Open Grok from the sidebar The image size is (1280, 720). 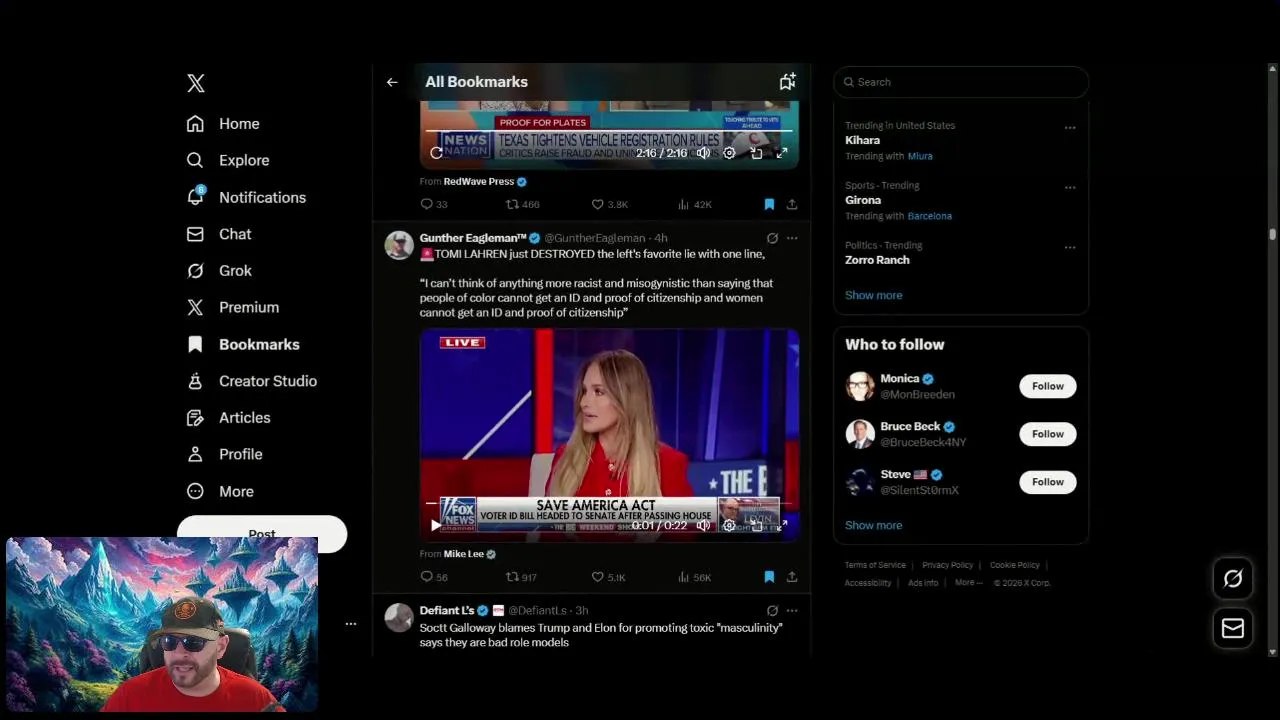[219, 271]
